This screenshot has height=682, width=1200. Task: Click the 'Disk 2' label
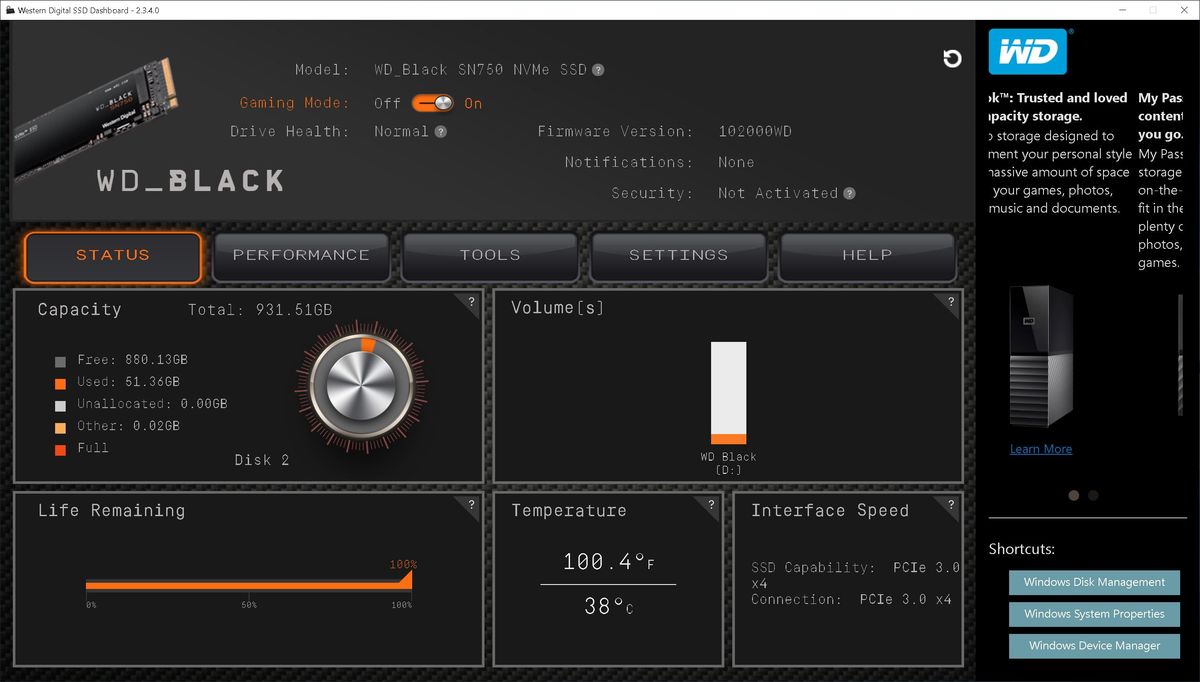[262, 460]
